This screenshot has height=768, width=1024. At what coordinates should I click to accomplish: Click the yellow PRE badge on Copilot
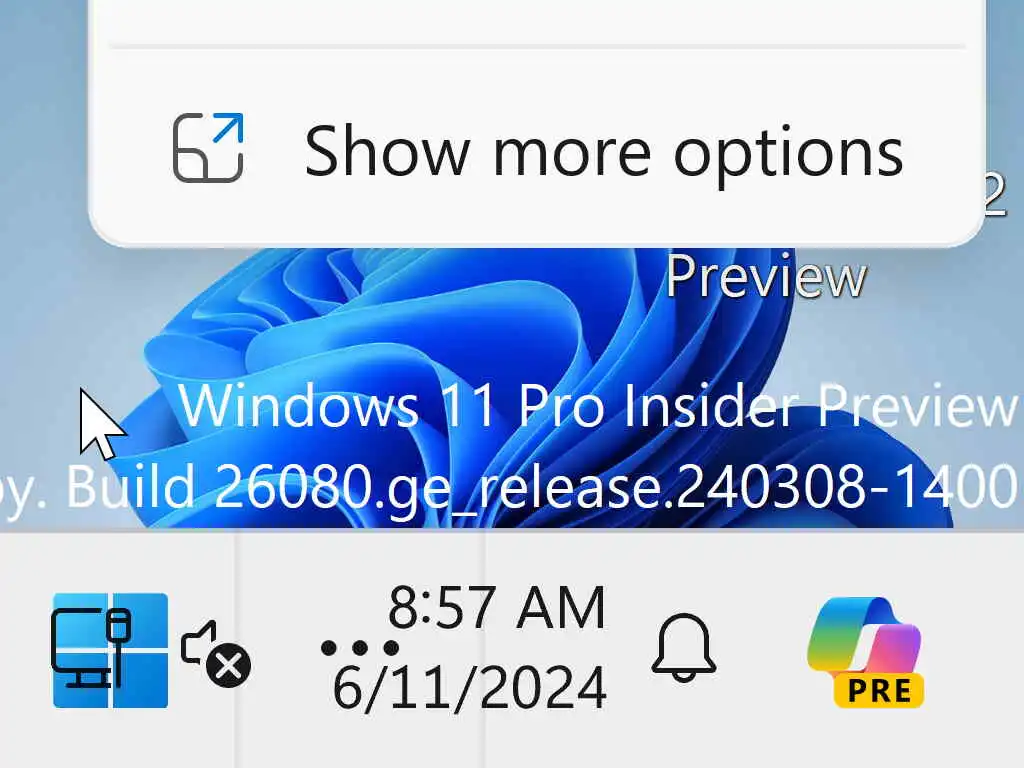(878, 690)
